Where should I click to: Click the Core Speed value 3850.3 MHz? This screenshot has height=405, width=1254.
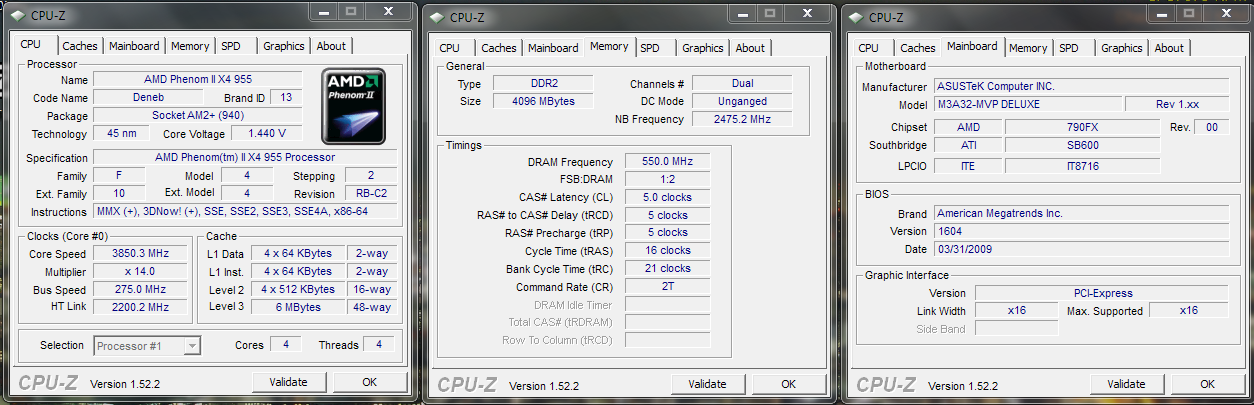(139, 254)
